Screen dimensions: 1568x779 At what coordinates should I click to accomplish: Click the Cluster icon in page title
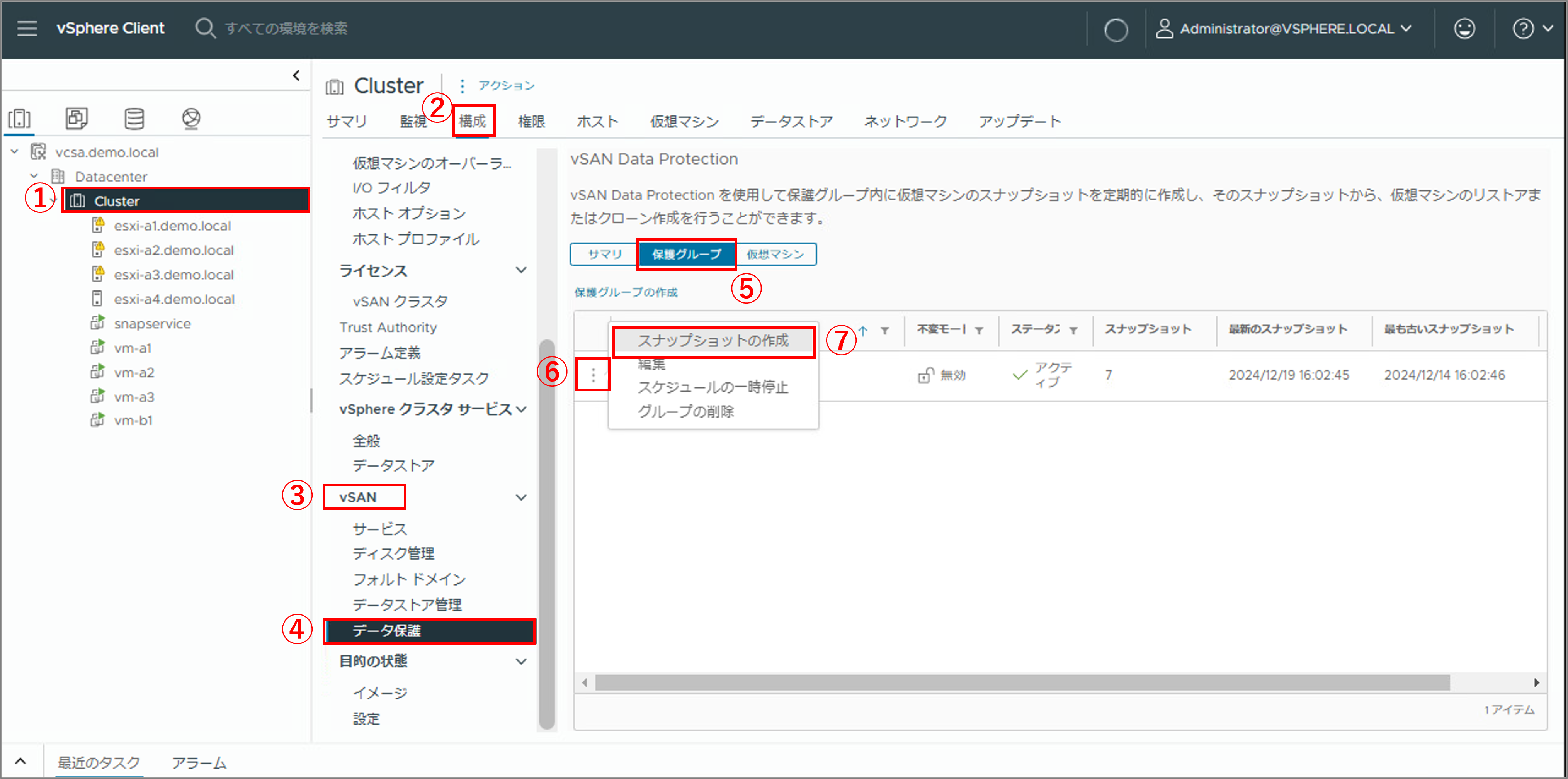pyautogui.click(x=334, y=87)
